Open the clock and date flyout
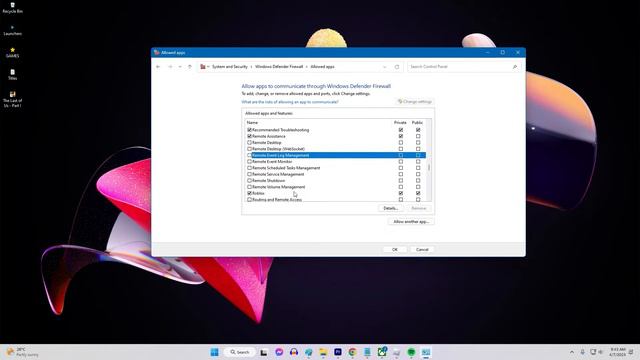Image resolution: width=640 pixels, height=360 pixels. (x=618, y=352)
